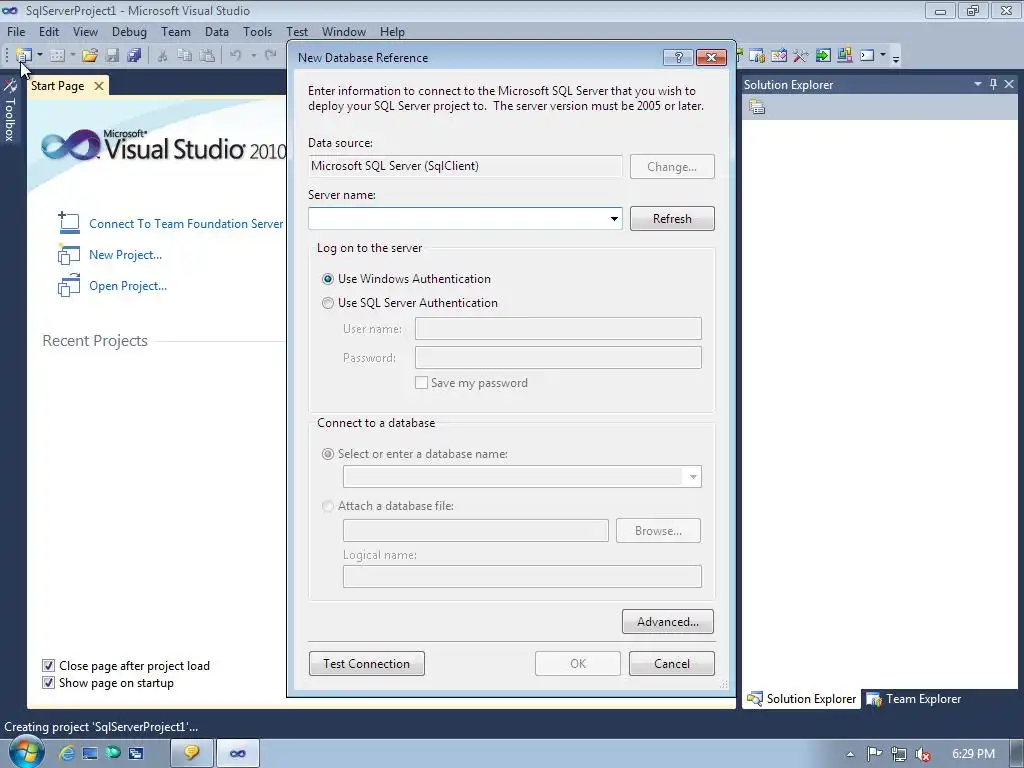
Task: Pin the Solution Explorer panel
Action: pyautogui.click(x=993, y=84)
